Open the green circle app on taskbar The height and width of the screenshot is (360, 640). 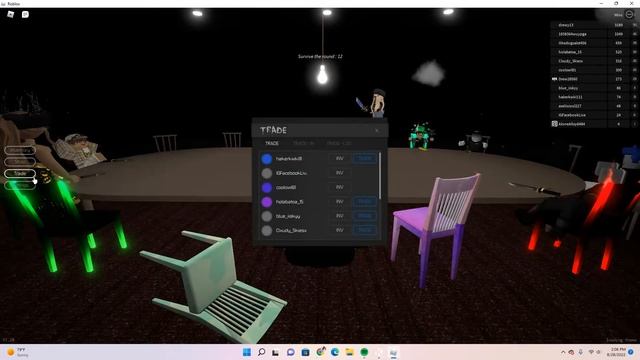(x=364, y=352)
